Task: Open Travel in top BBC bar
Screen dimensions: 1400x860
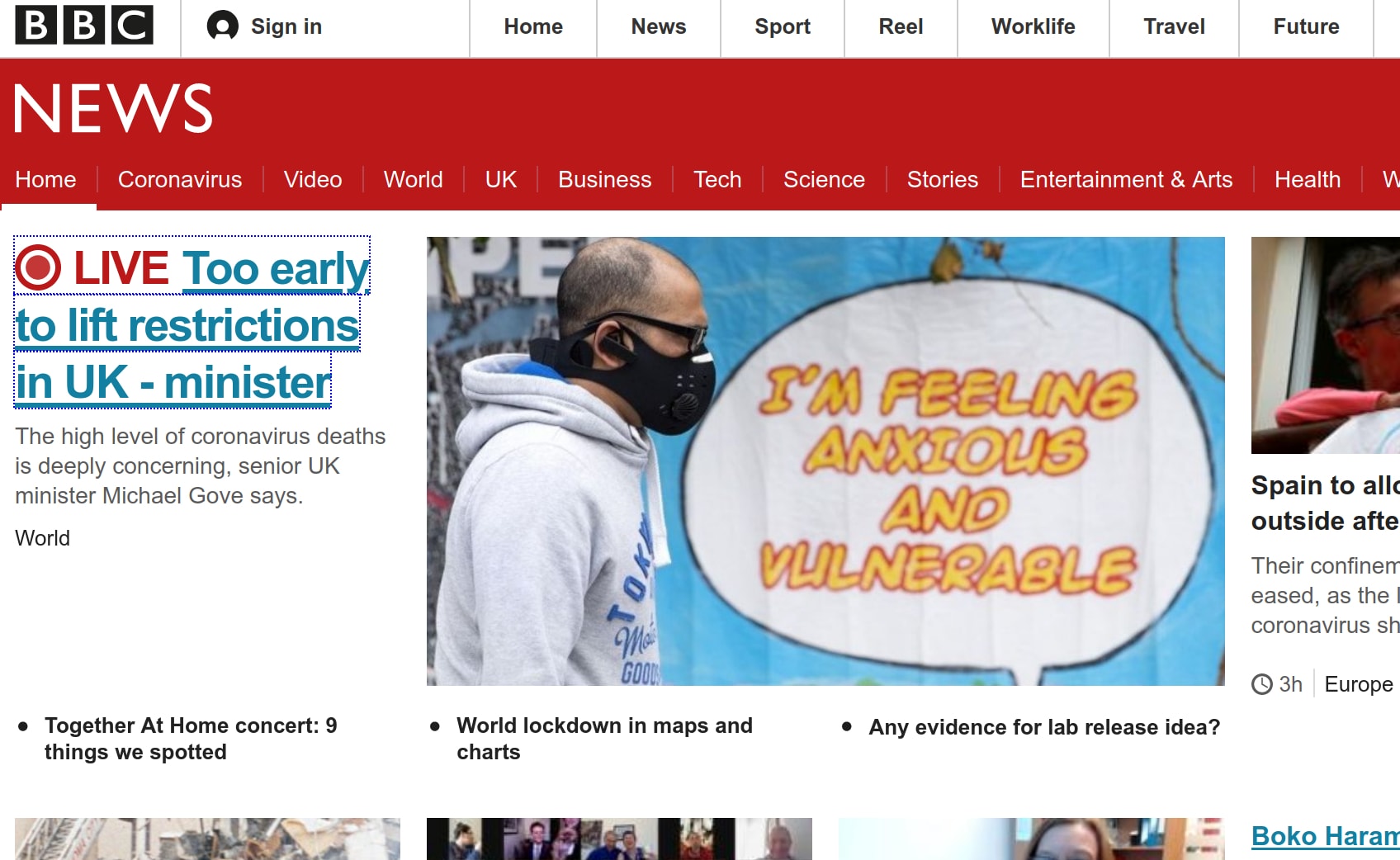Action: pos(1174,26)
